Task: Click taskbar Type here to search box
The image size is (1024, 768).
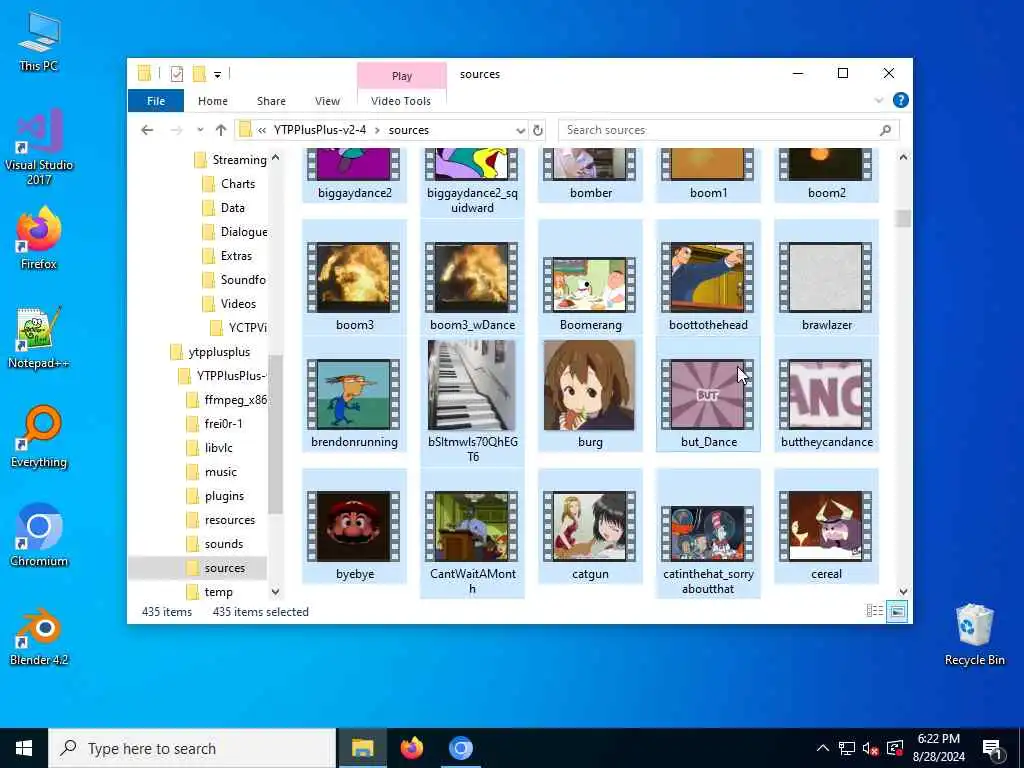Action: [x=193, y=748]
